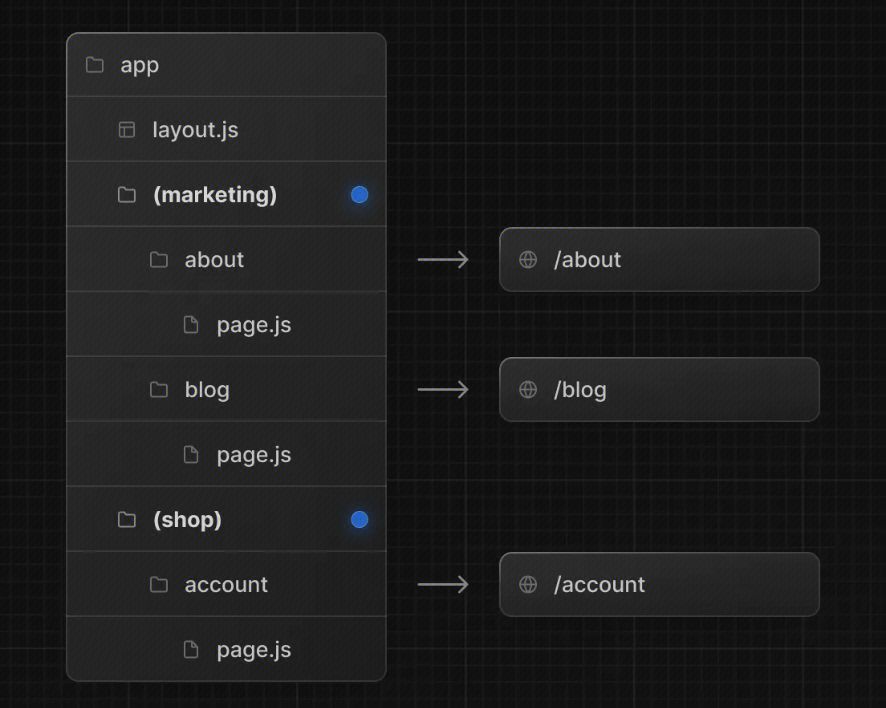Click the app root folder icon

(95, 65)
